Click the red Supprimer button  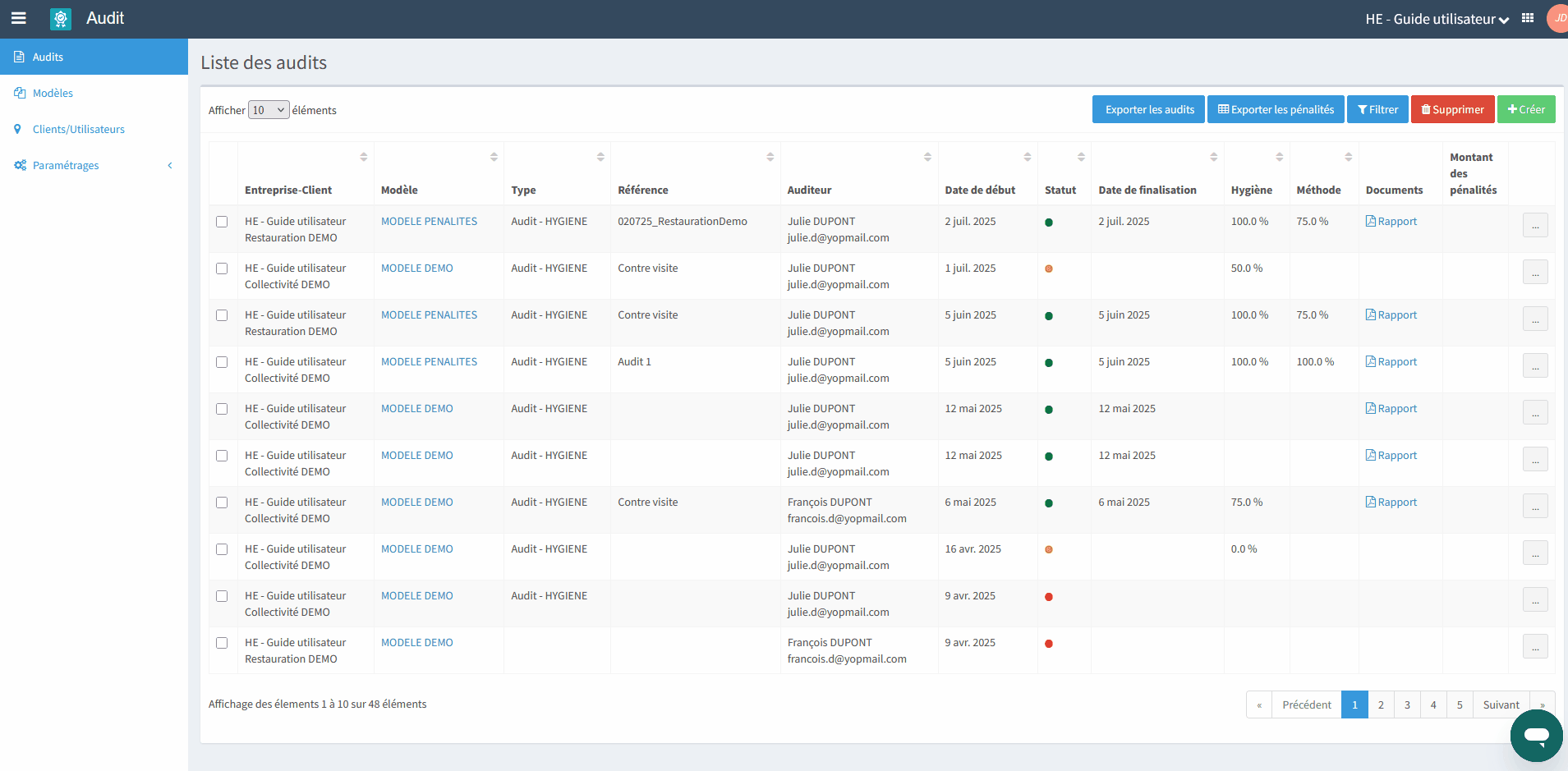pyautogui.click(x=1452, y=109)
